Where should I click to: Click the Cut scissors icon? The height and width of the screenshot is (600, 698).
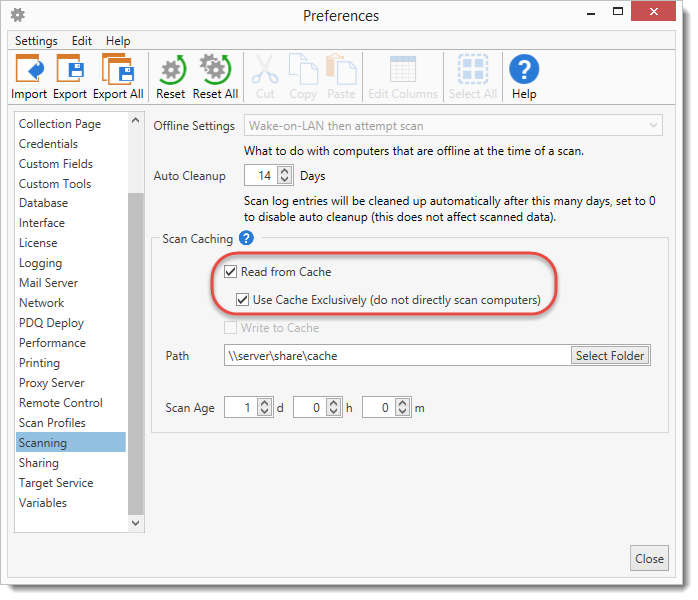[x=265, y=69]
